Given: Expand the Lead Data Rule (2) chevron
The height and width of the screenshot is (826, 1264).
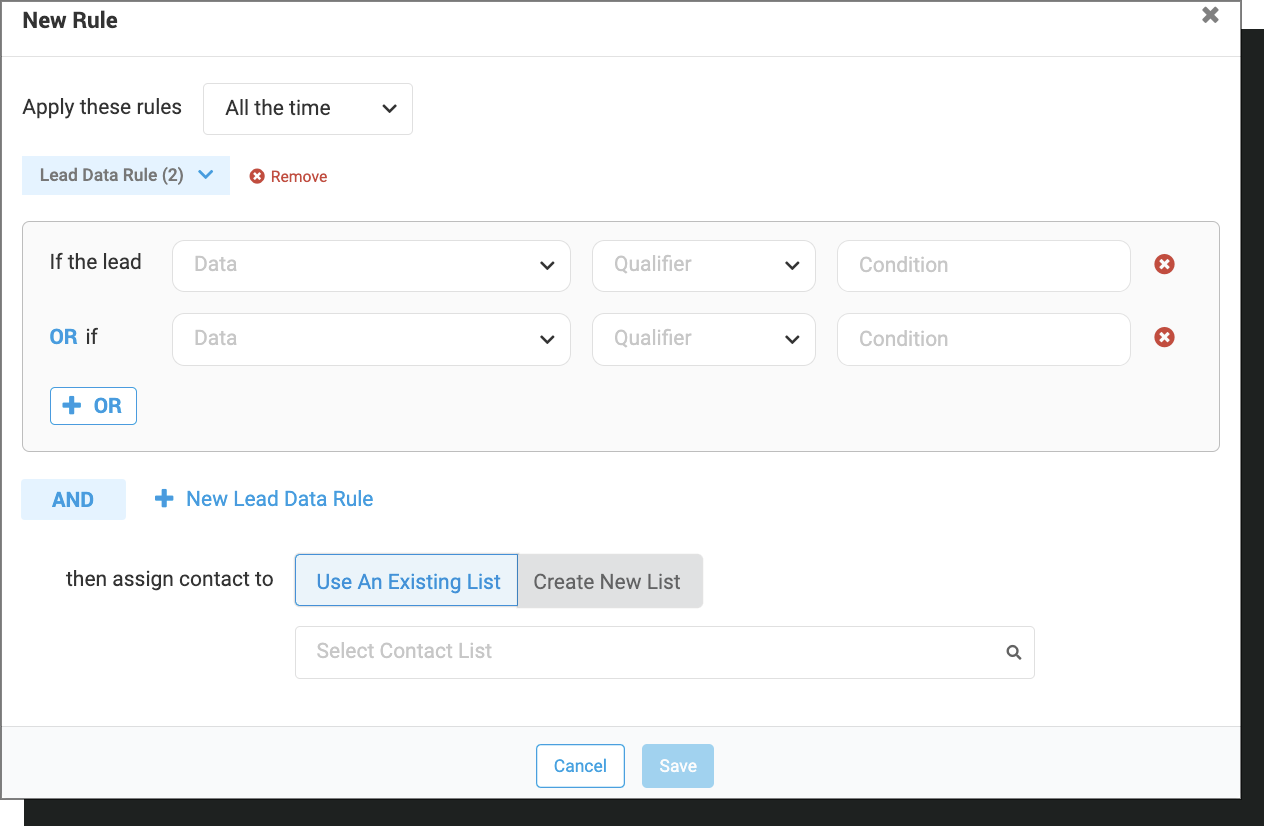Looking at the screenshot, I should tap(206, 175).
